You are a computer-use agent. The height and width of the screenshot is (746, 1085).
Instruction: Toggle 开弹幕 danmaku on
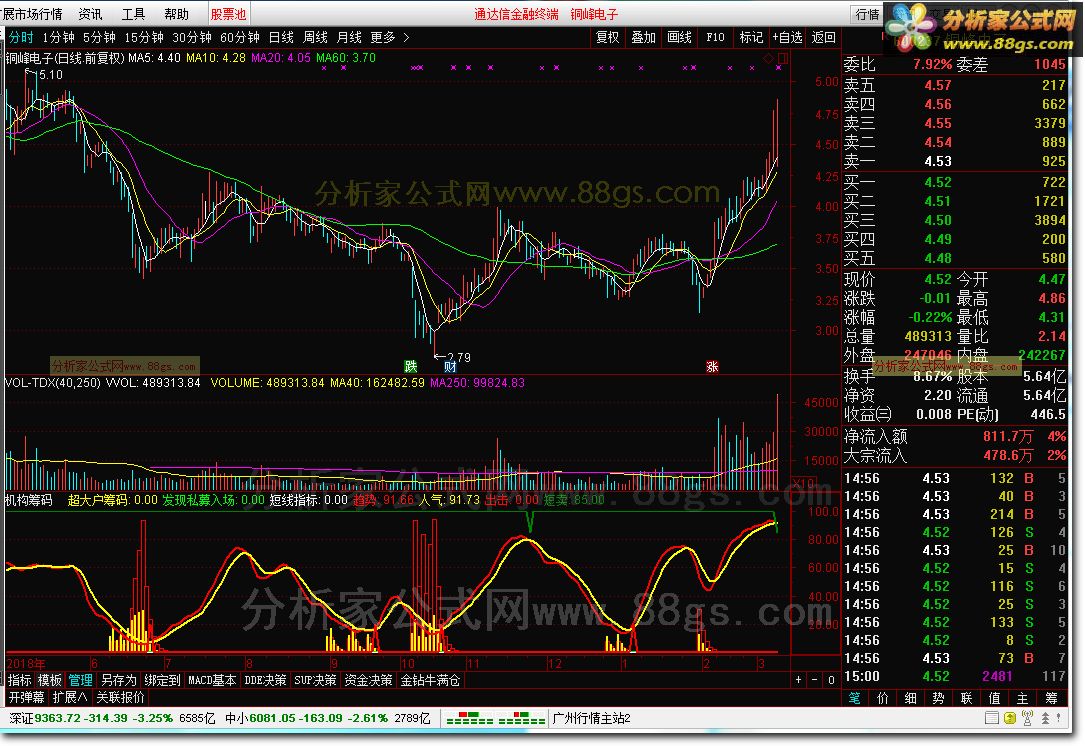coord(26,697)
